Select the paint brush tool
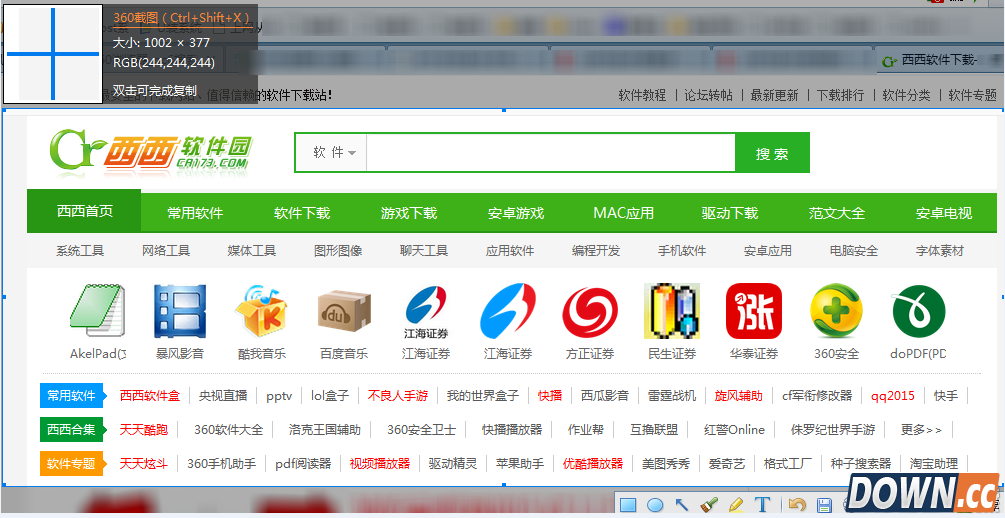Screen dimensions: 1005x518 (x=708, y=505)
